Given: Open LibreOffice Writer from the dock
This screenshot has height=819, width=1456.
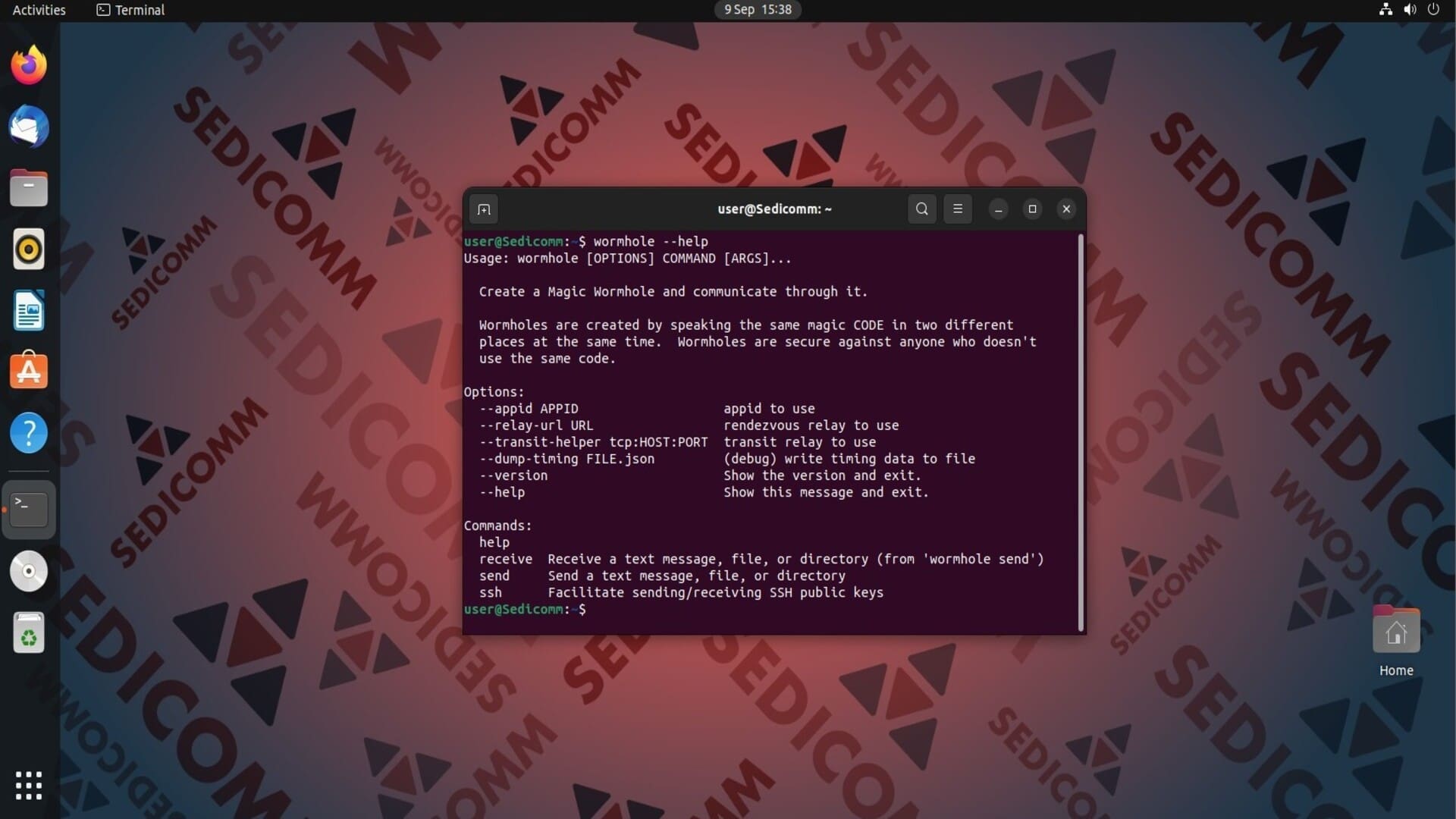Looking at the screenshot, I should point(29,311).
